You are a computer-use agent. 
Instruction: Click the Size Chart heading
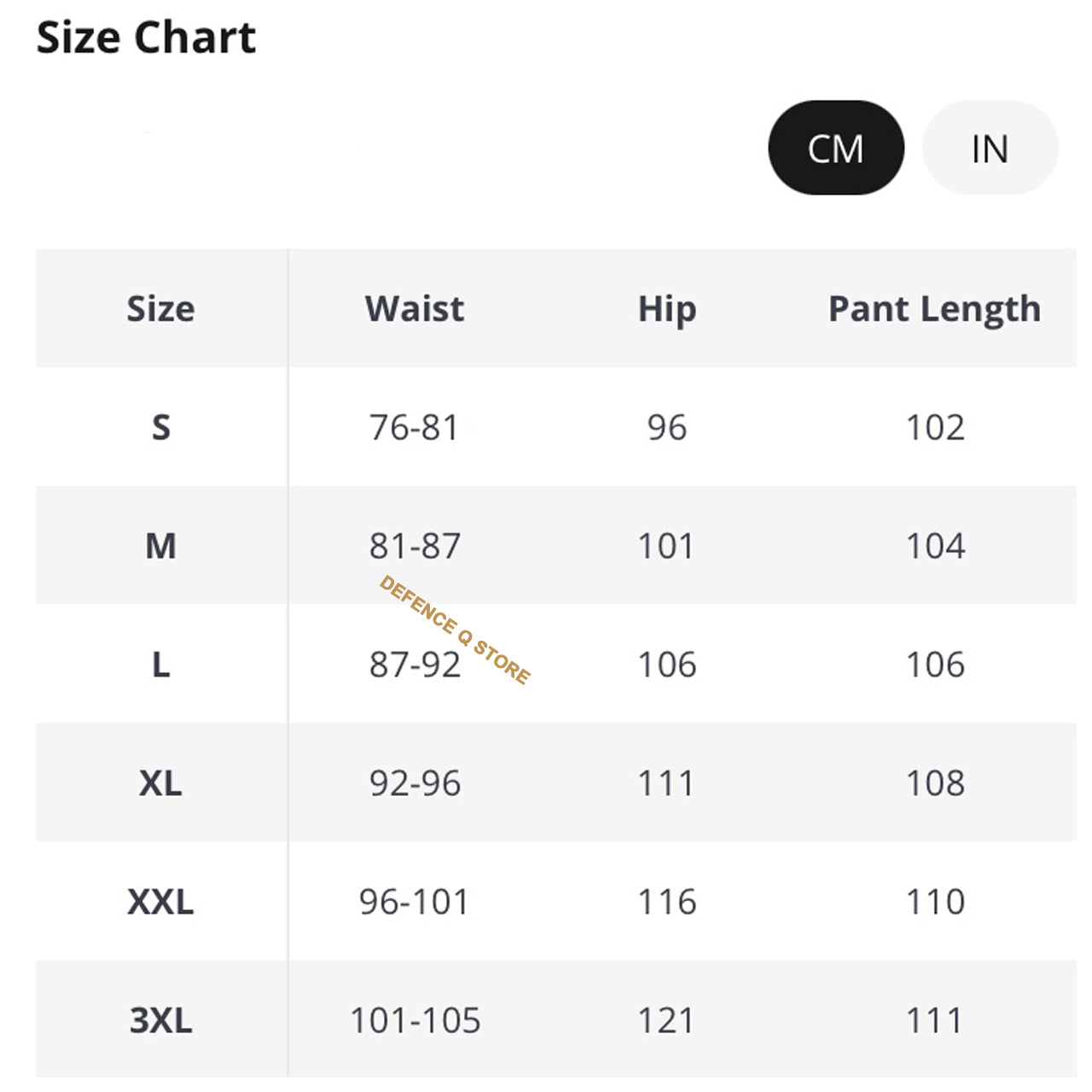[147, 36]
